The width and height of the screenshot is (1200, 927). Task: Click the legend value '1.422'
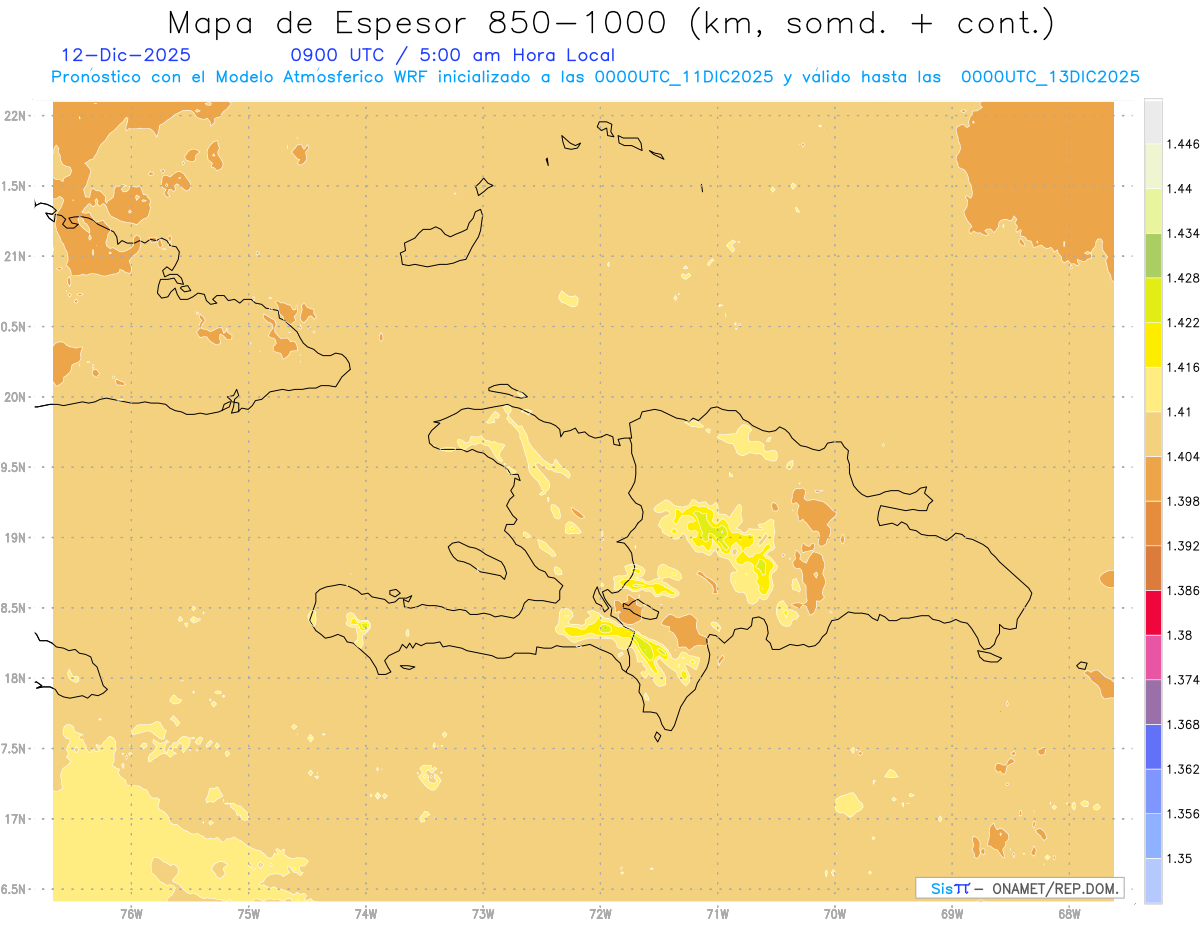click(1185, 322)
